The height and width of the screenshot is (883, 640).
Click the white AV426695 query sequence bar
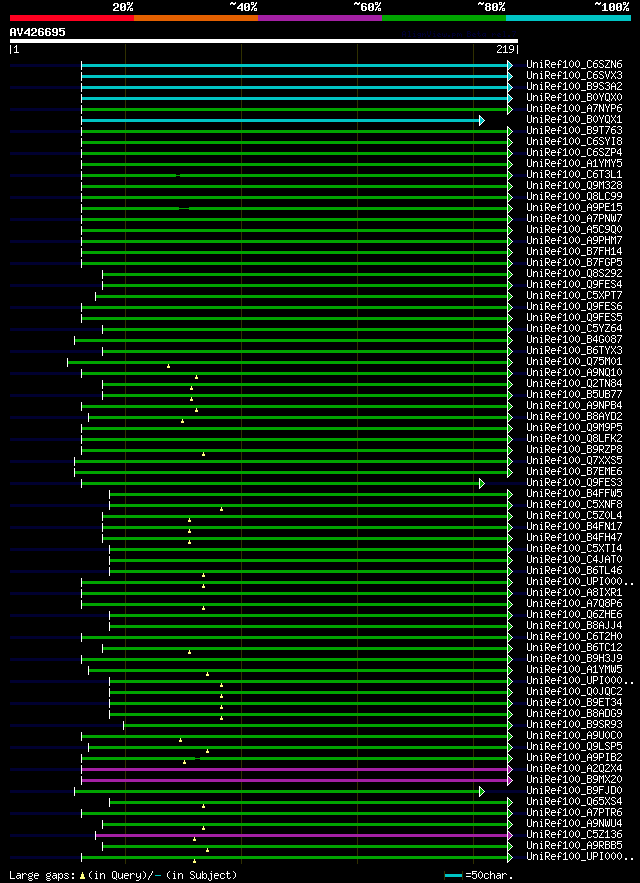tap(264, 41)
